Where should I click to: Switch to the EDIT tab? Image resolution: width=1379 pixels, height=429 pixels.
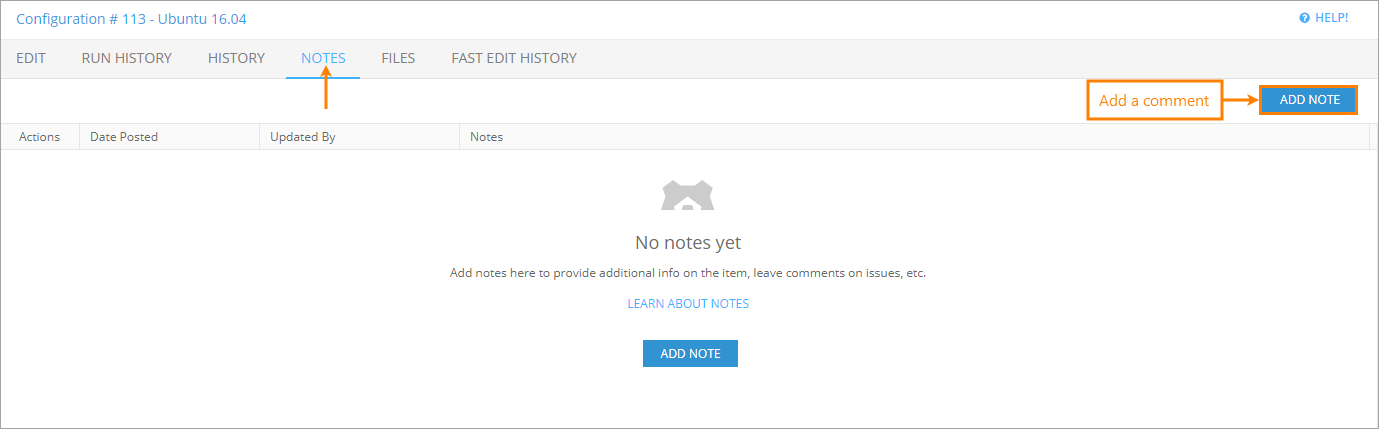31,58
